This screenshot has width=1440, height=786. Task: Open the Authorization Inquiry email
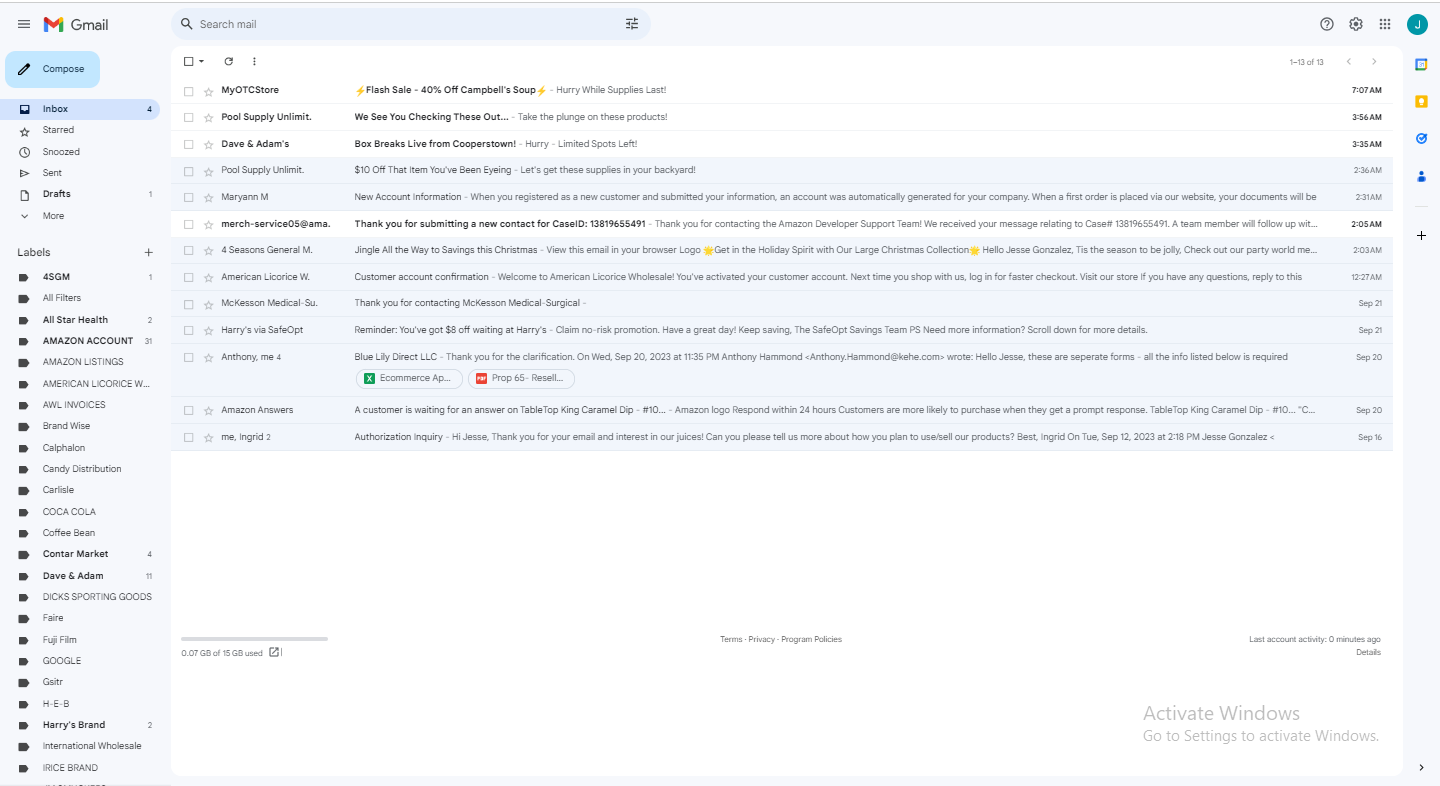tap(782, 437)
